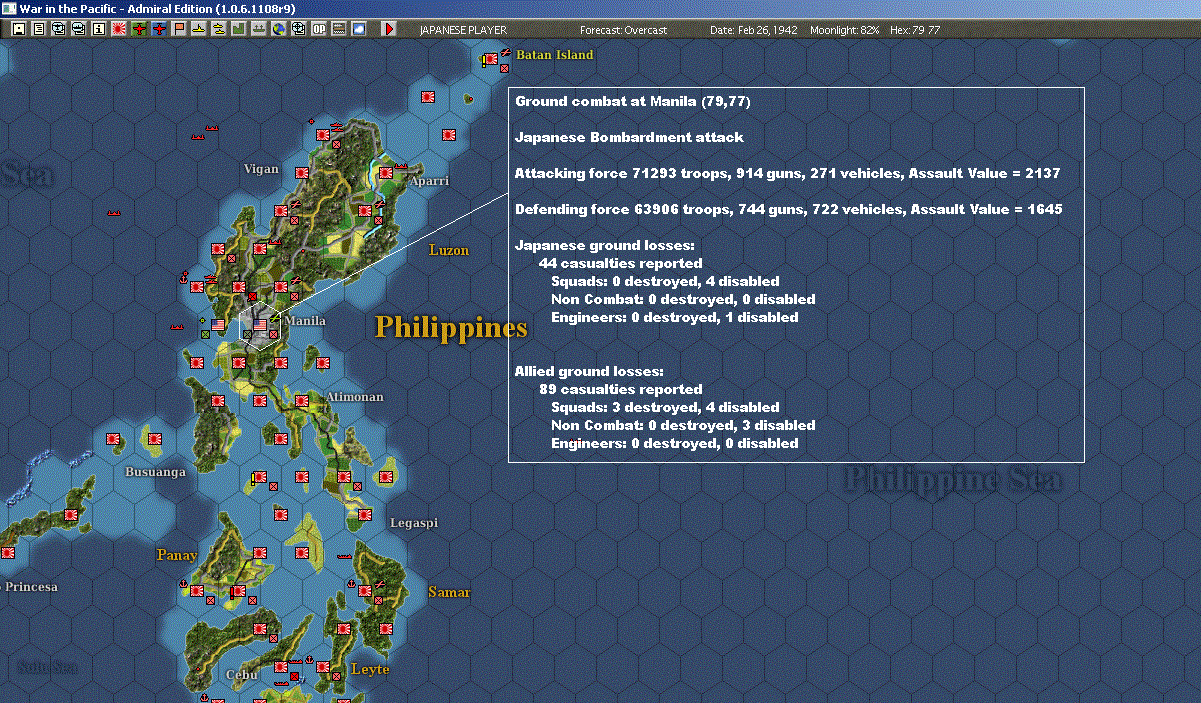This screenshot has width=1201, height=703.
Task: Click red anchor icon beside Samar unit
Action: pyautogui.click(x=351, y=584)
